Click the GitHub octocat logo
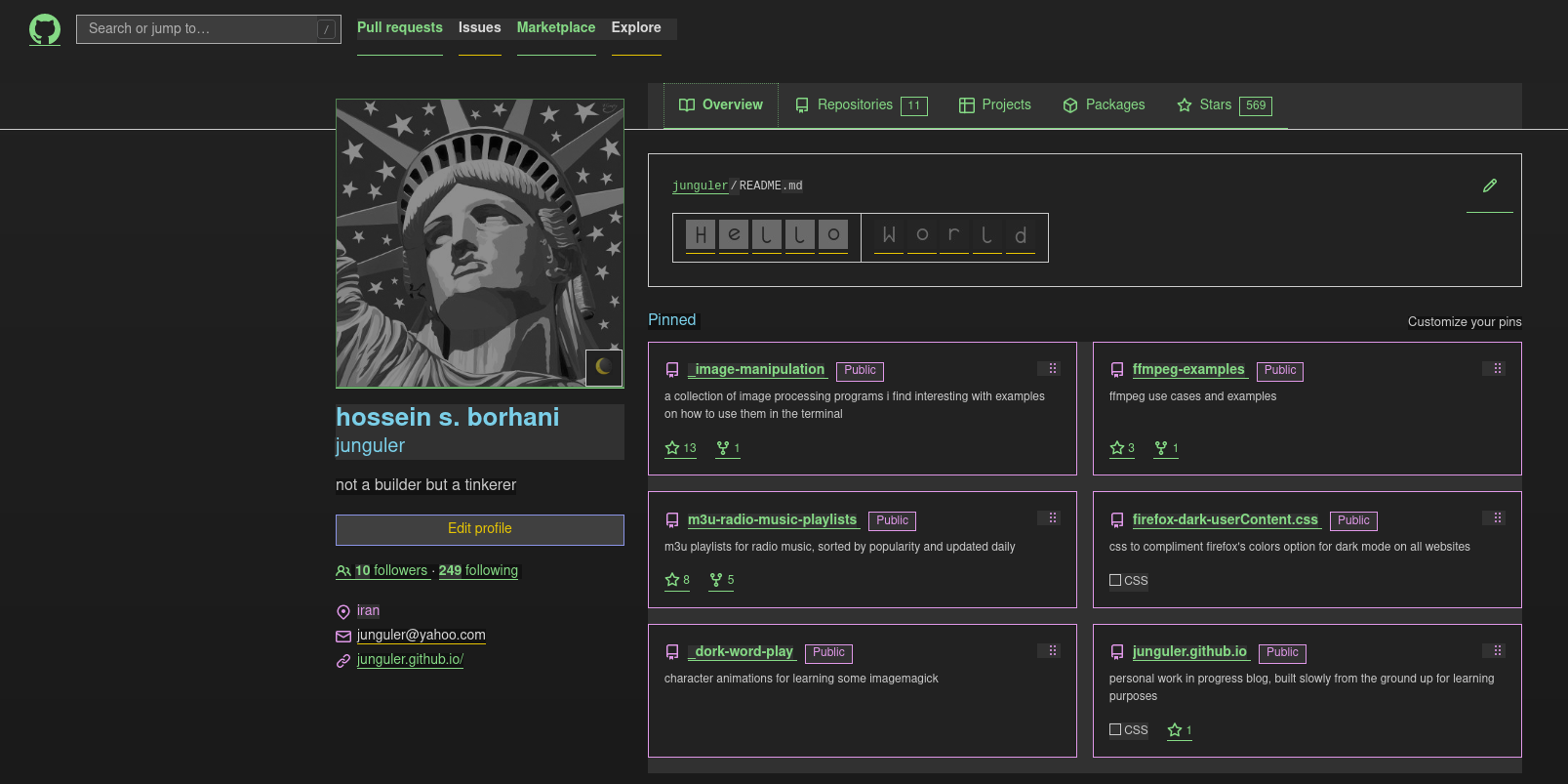This screenshot has width=1568, height=784. point(45,29)
